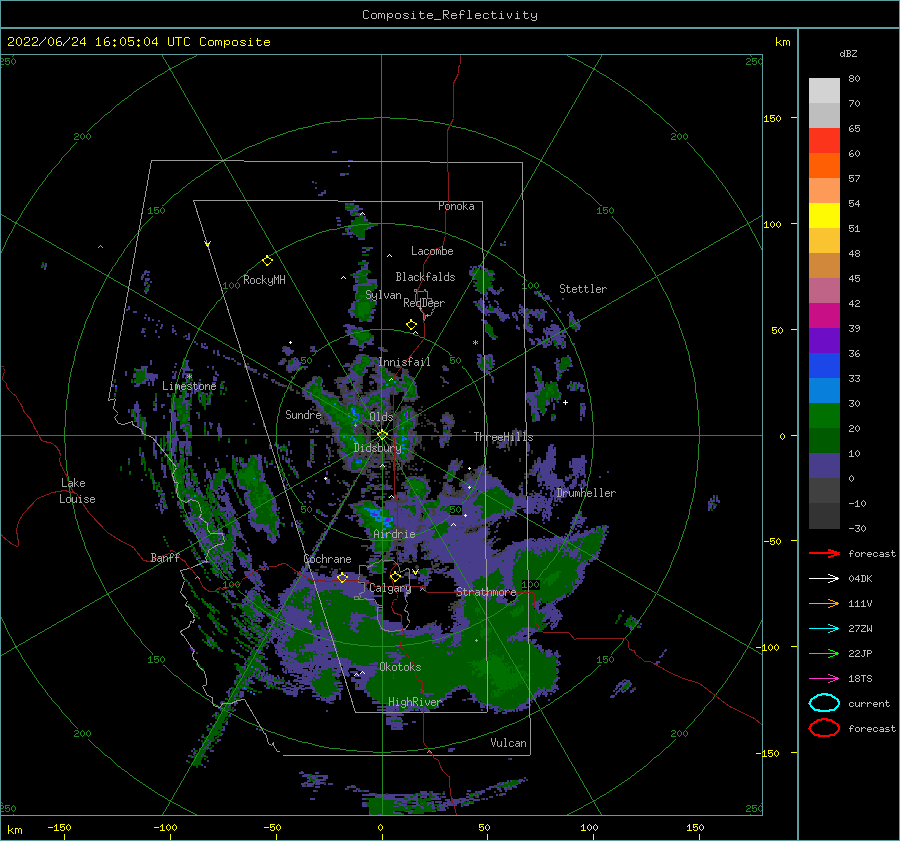Click the red 'forecast' oval icon
900x841 pixels.
[x=824, y=728]
